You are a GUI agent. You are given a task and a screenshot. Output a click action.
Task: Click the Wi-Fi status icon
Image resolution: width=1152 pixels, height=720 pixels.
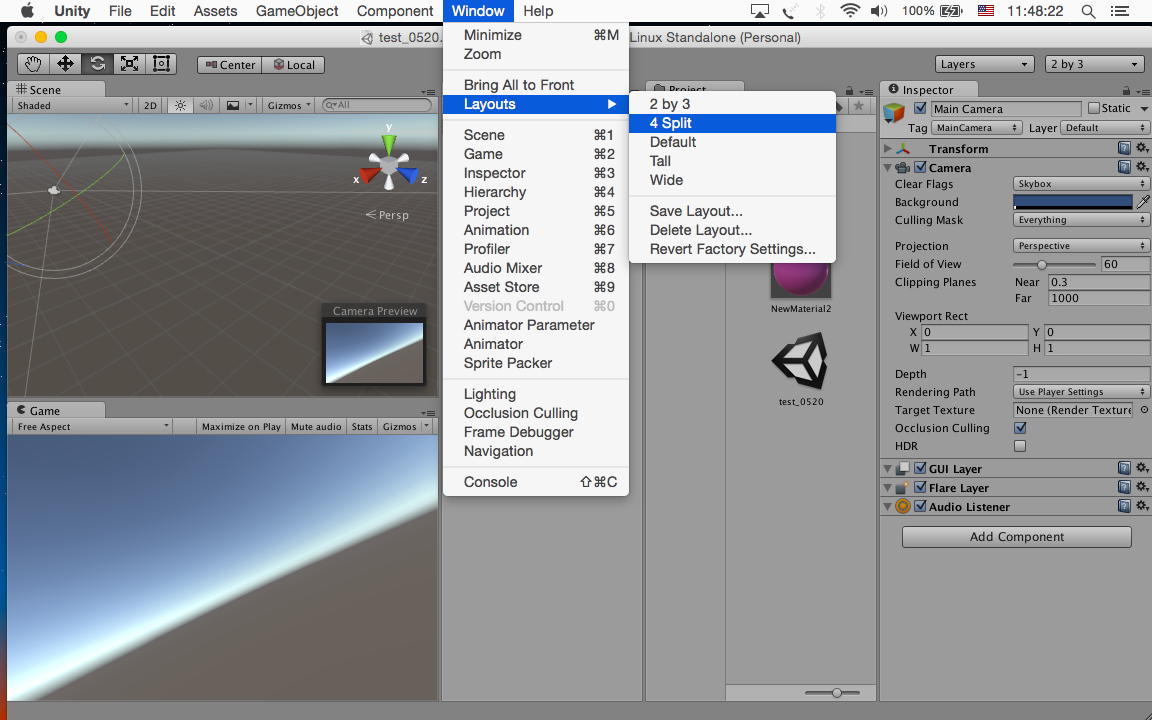[849, 11]
